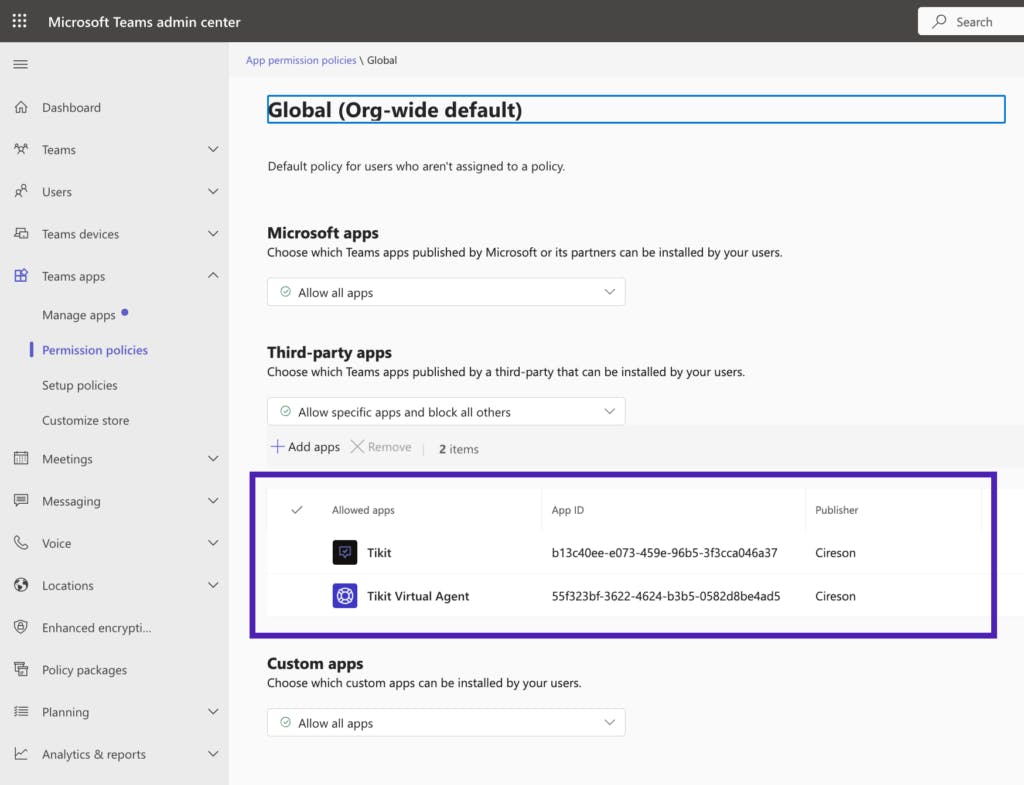Click the Dashboard home icon

click(21, 108)
